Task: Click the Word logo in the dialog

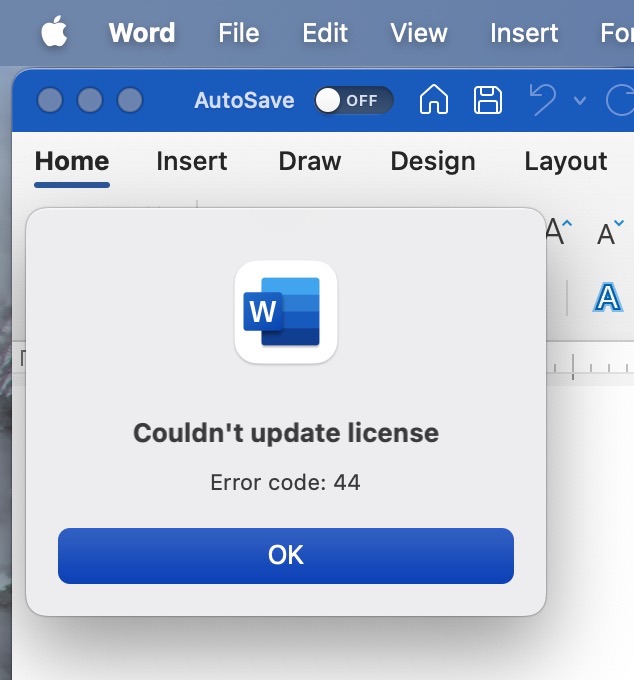Action: click(286, 312)
